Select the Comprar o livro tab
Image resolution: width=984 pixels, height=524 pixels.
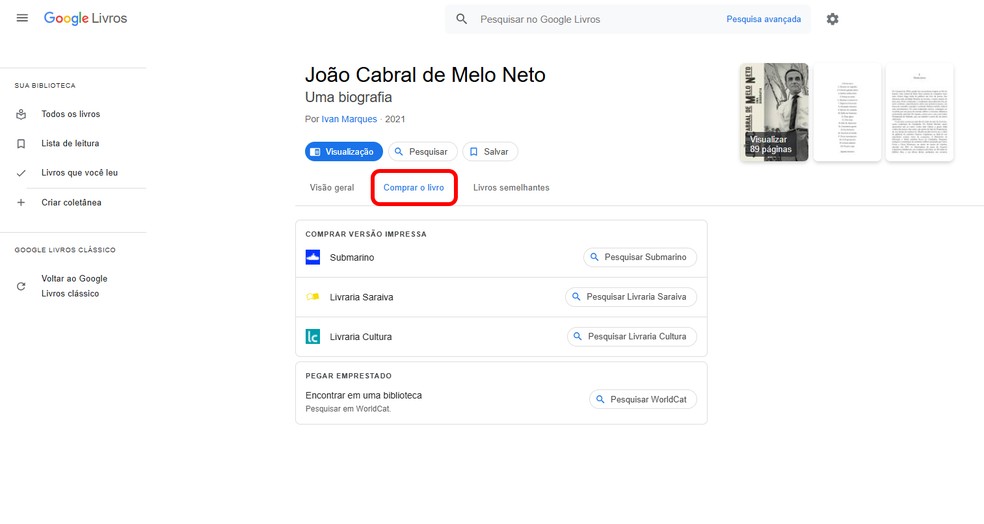(x=414, y=188)
